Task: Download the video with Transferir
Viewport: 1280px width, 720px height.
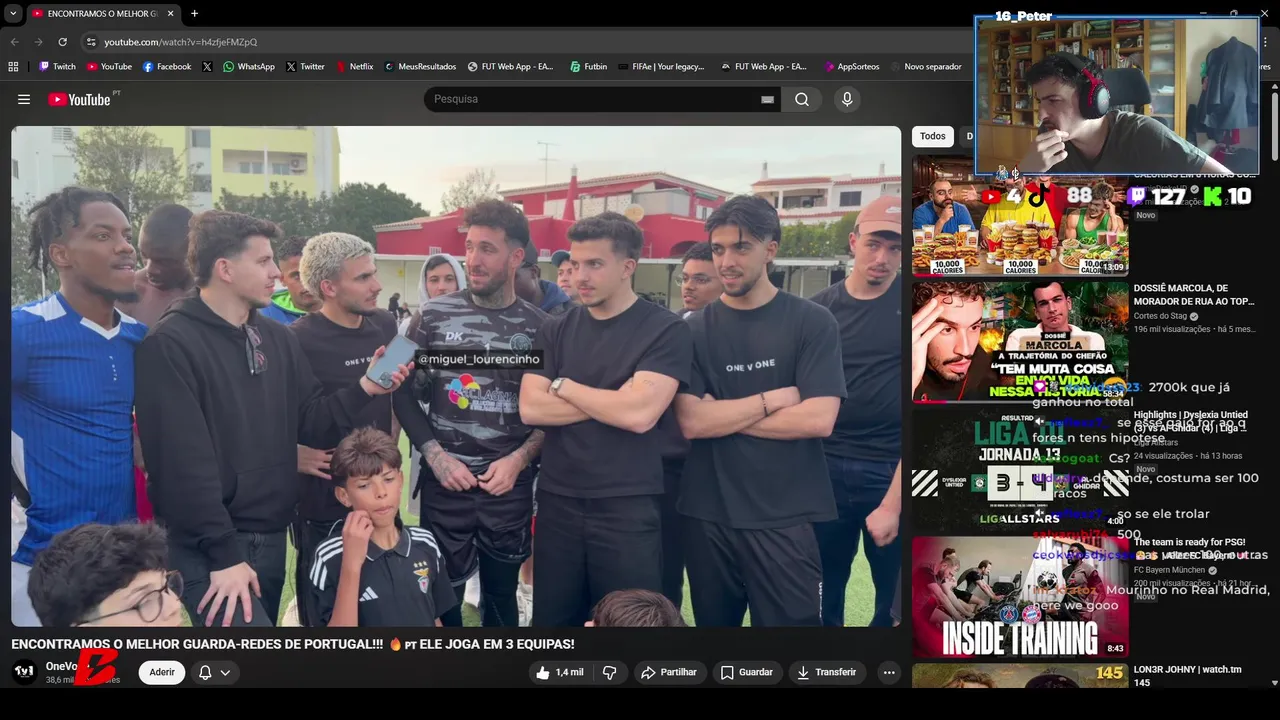Action: pos(826,673)
